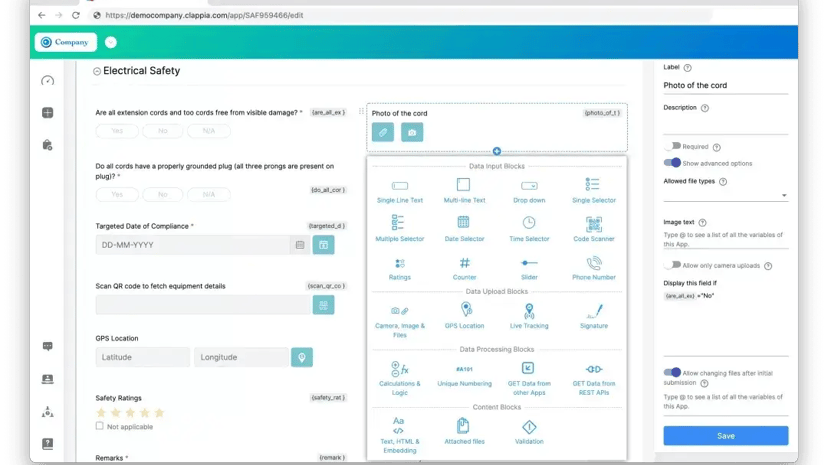
Task: Select Yes for grounded plug question
Action: pyautogui.click(x=117, y=194)
